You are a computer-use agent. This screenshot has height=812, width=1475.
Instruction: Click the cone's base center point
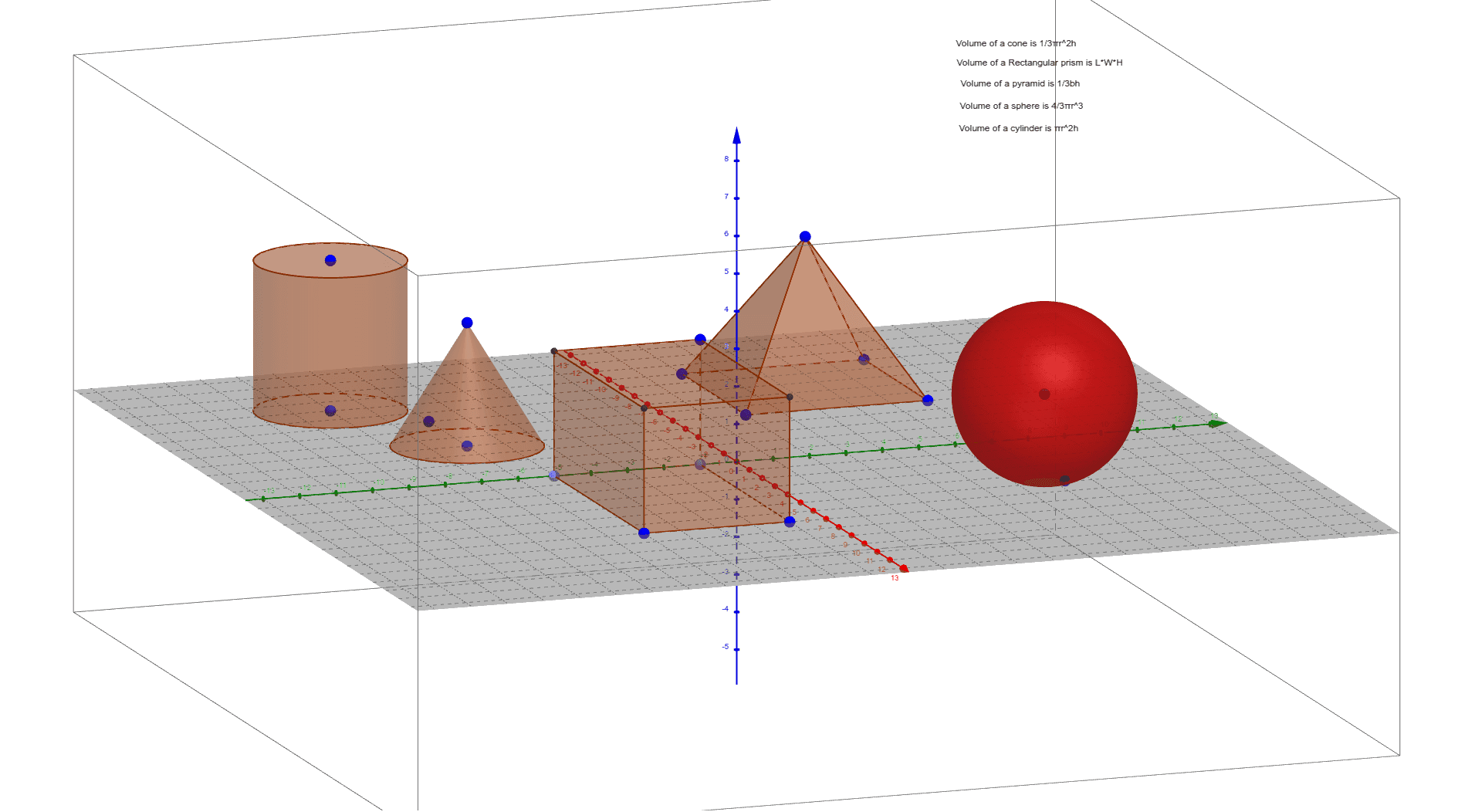point(467,445)
